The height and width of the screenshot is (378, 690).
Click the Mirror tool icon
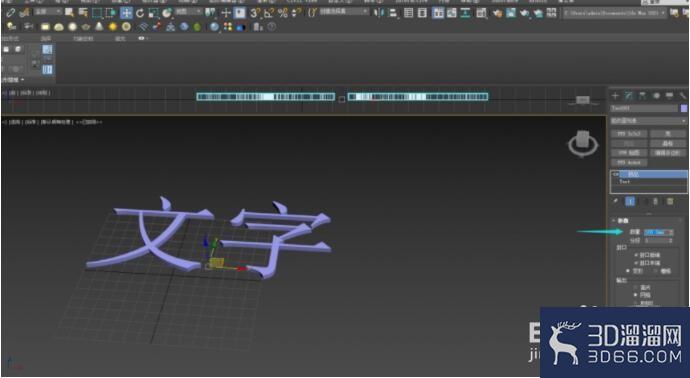pyautogui.click(x=378, y=13)
